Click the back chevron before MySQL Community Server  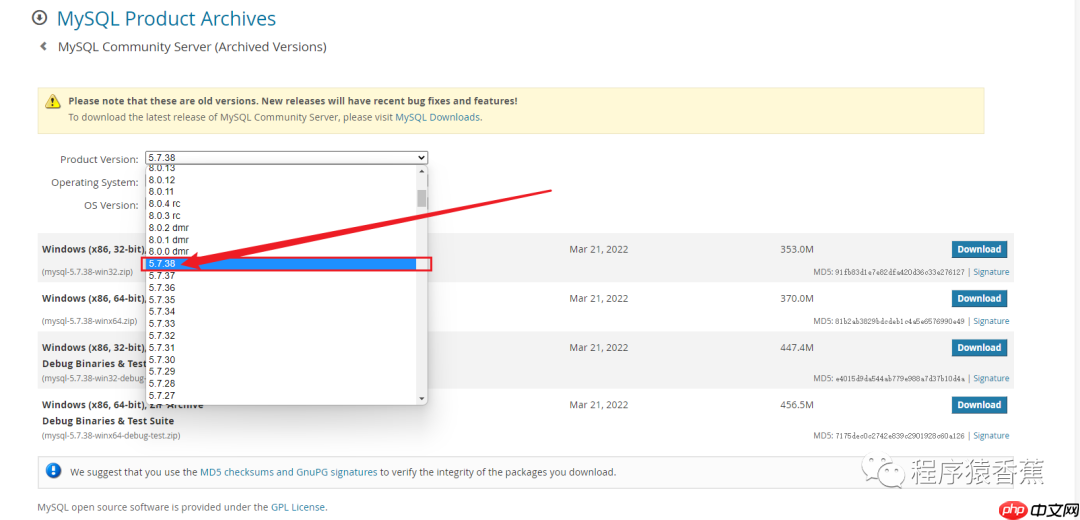[x=43, y=47]
